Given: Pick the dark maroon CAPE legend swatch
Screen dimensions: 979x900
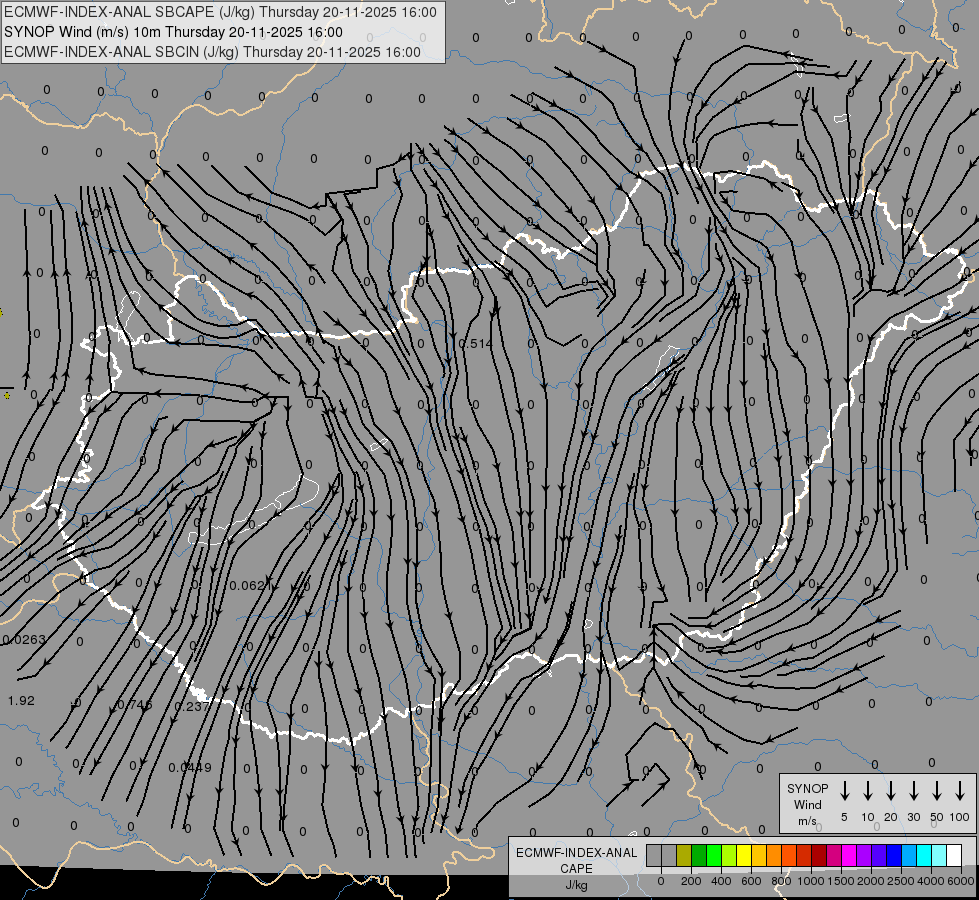Looking at the screenshot, I should (819, 855).
